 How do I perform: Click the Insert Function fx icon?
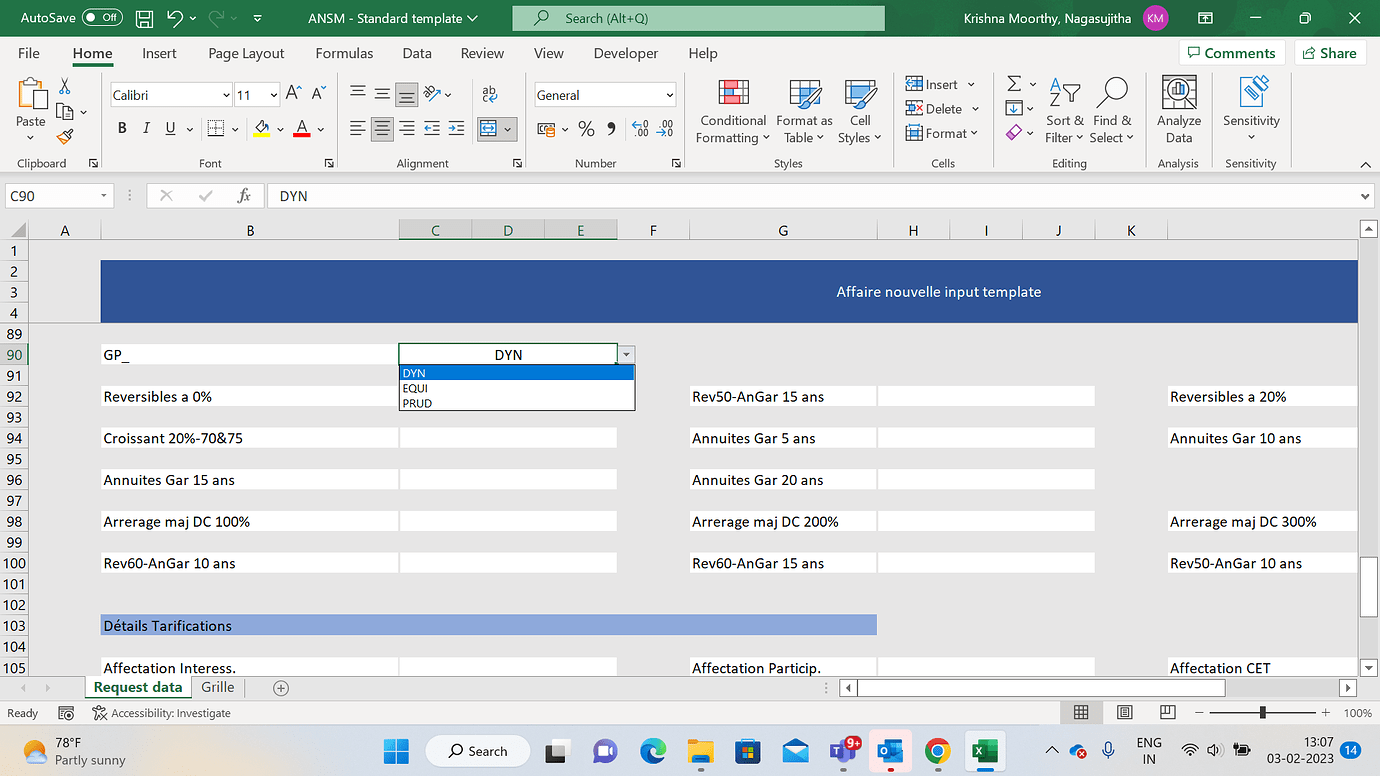[243, 196]
